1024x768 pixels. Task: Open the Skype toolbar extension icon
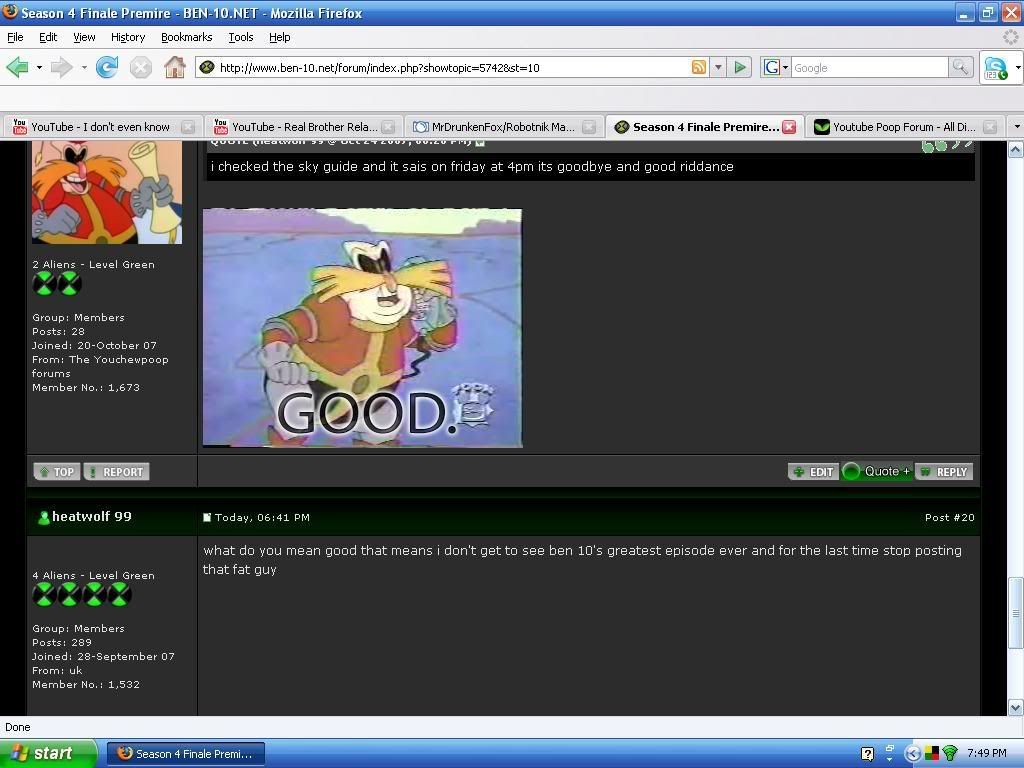[995, 67]
